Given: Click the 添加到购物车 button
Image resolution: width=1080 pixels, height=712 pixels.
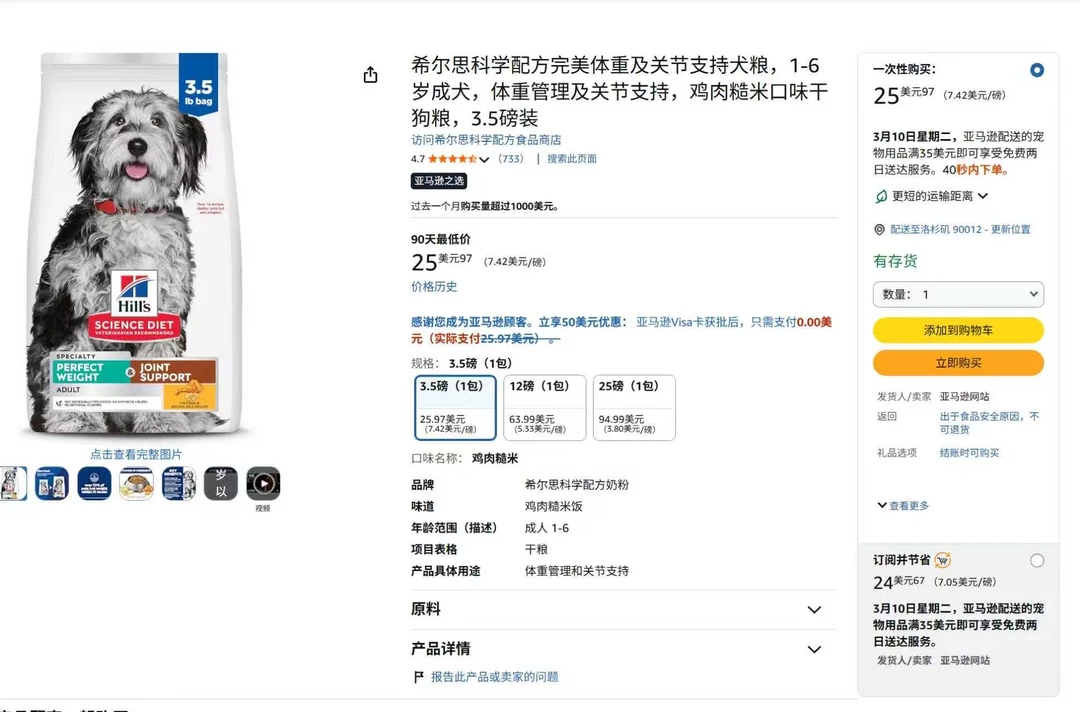Looking at the screenshot, I should [x=958, y=331].
